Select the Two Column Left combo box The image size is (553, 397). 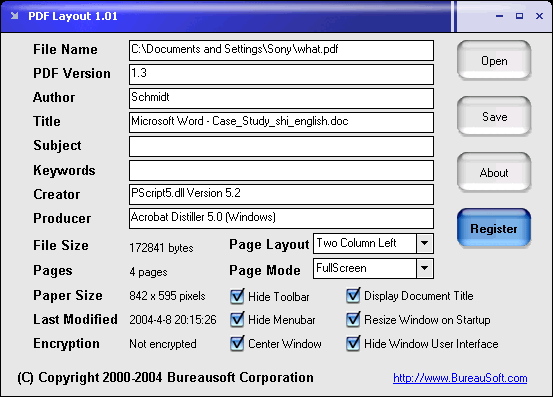click(373, 243)
